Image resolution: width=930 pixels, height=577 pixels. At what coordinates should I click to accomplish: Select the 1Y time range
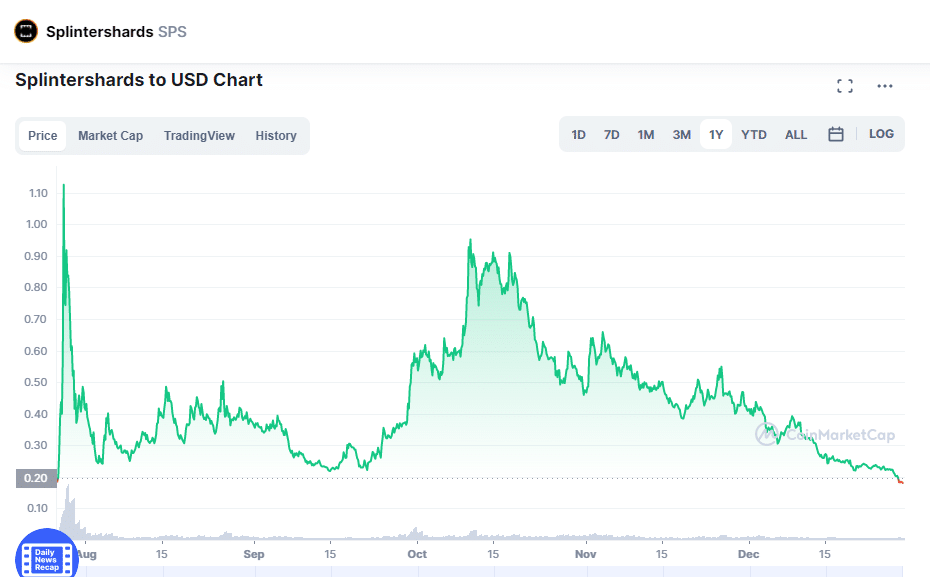coord(716,135)
